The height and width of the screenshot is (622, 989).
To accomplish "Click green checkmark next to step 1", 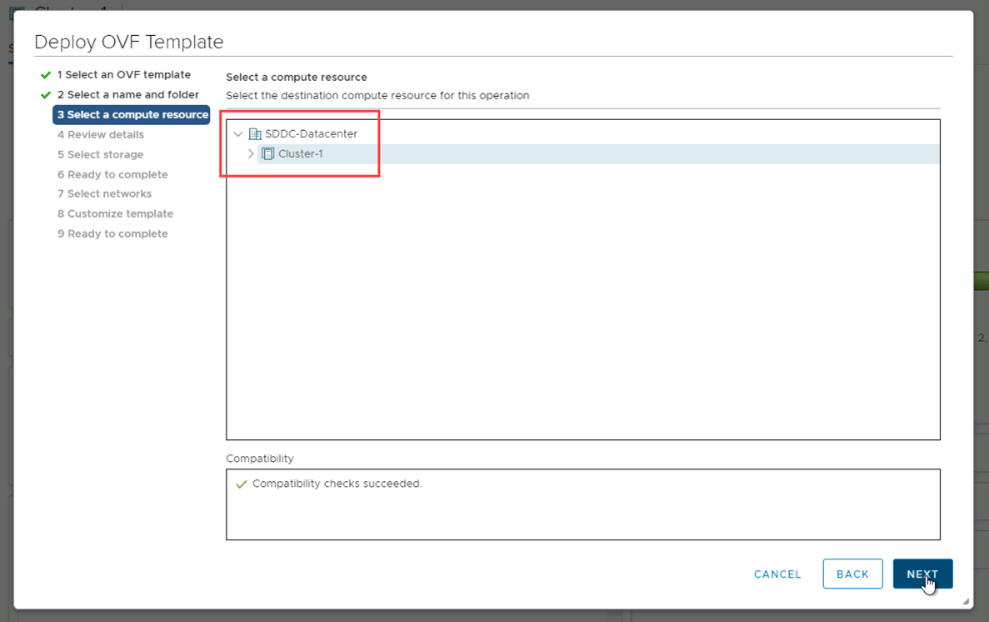I will 45,75.
